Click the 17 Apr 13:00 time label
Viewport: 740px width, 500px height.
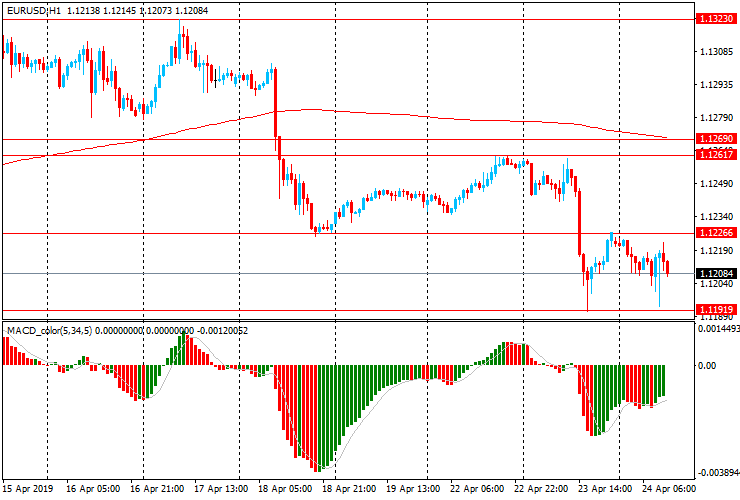tap(221, 489)
